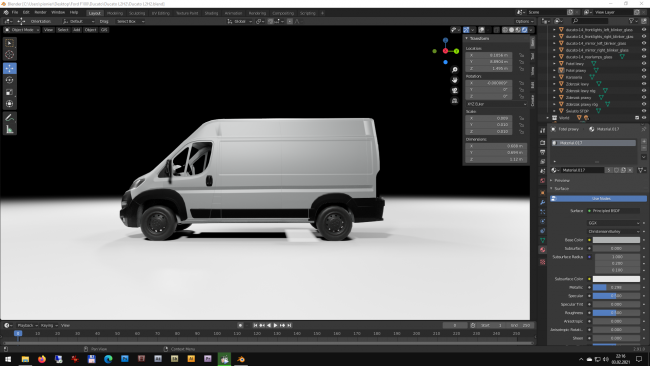Open the viewport Add menu
The width and height of the screenshot is (650, 366).
coord(76,30)
